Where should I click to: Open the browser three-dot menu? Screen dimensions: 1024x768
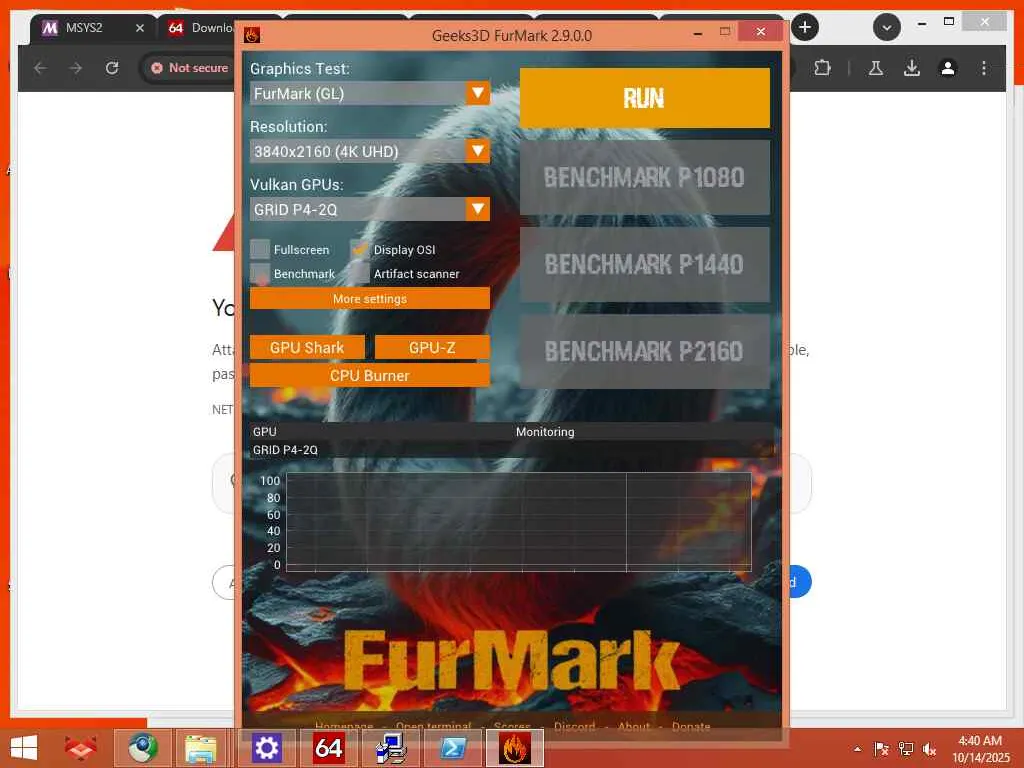(x=984, y=68)
